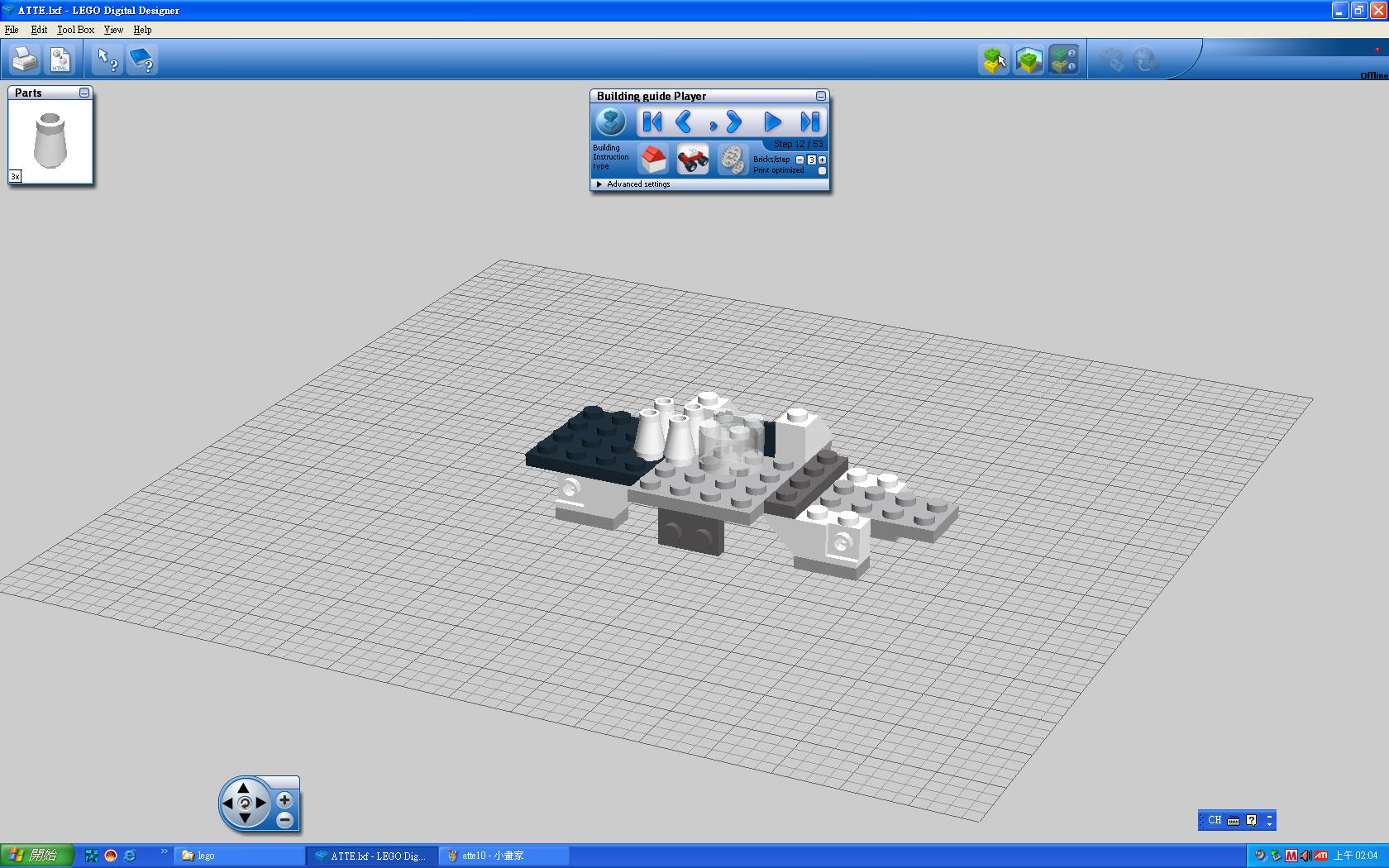Viewport: 1389px width, 868px height.
Task: Expand the quick launch overflow chevron
Action: click(164, 851)
